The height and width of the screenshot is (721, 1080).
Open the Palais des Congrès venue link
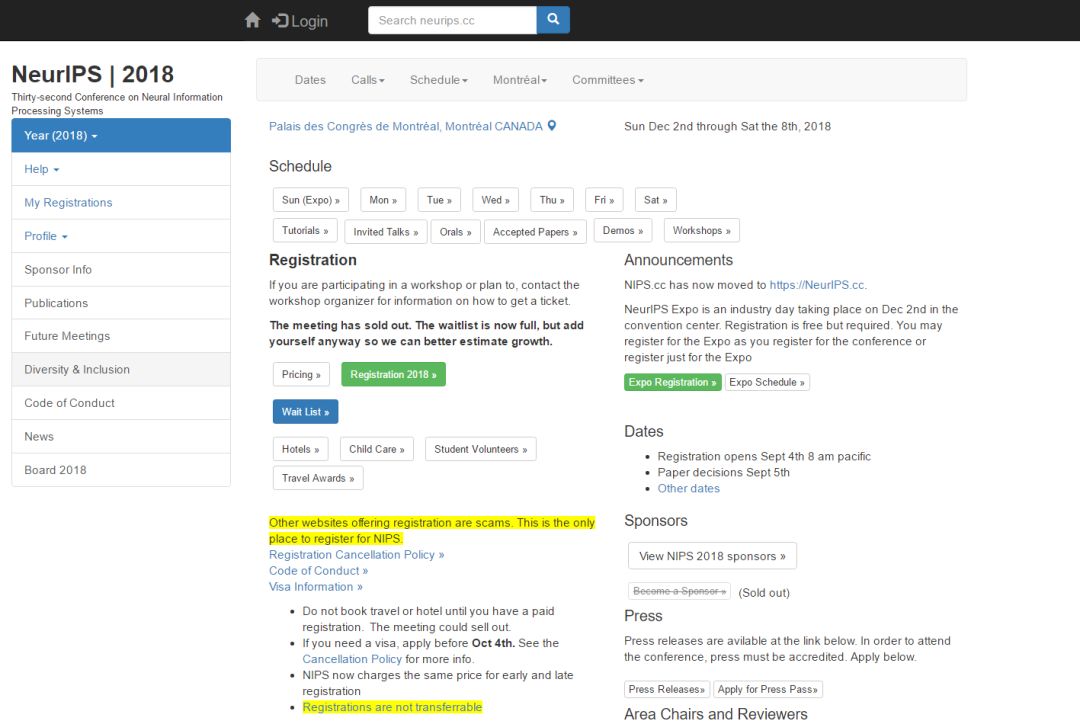[x=406, y=127]
